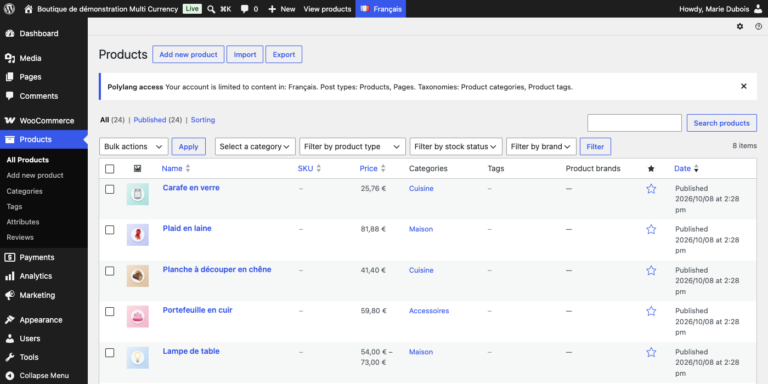
Task: Open screen options gear icon
Action: pyautogui.click(x=740, y=26)
